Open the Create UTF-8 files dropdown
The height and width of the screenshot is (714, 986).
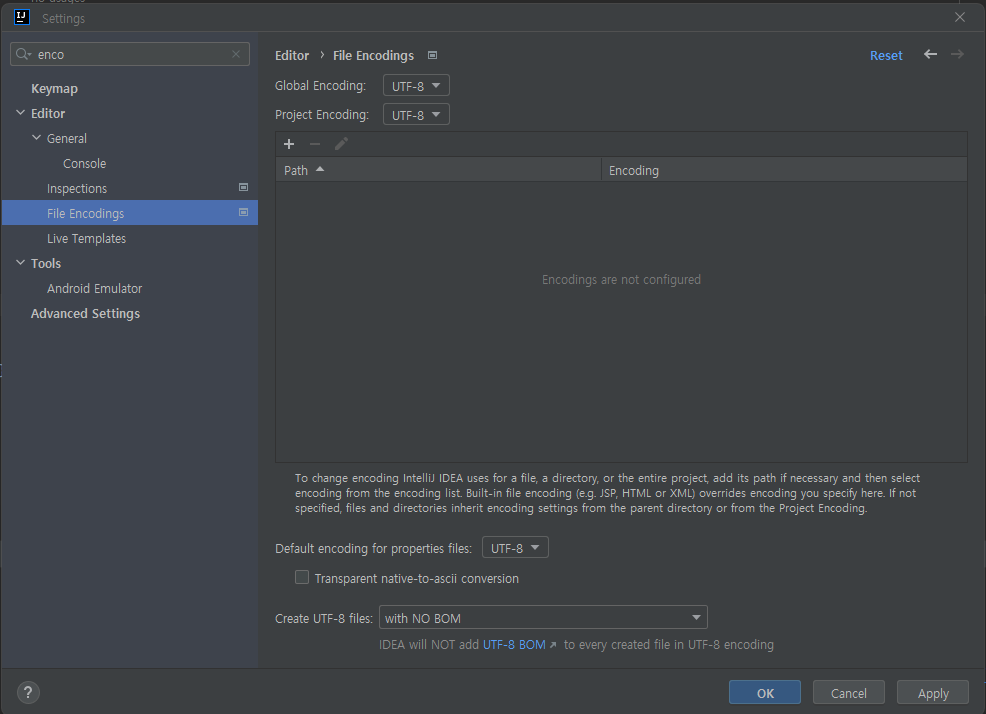[543, 617]
